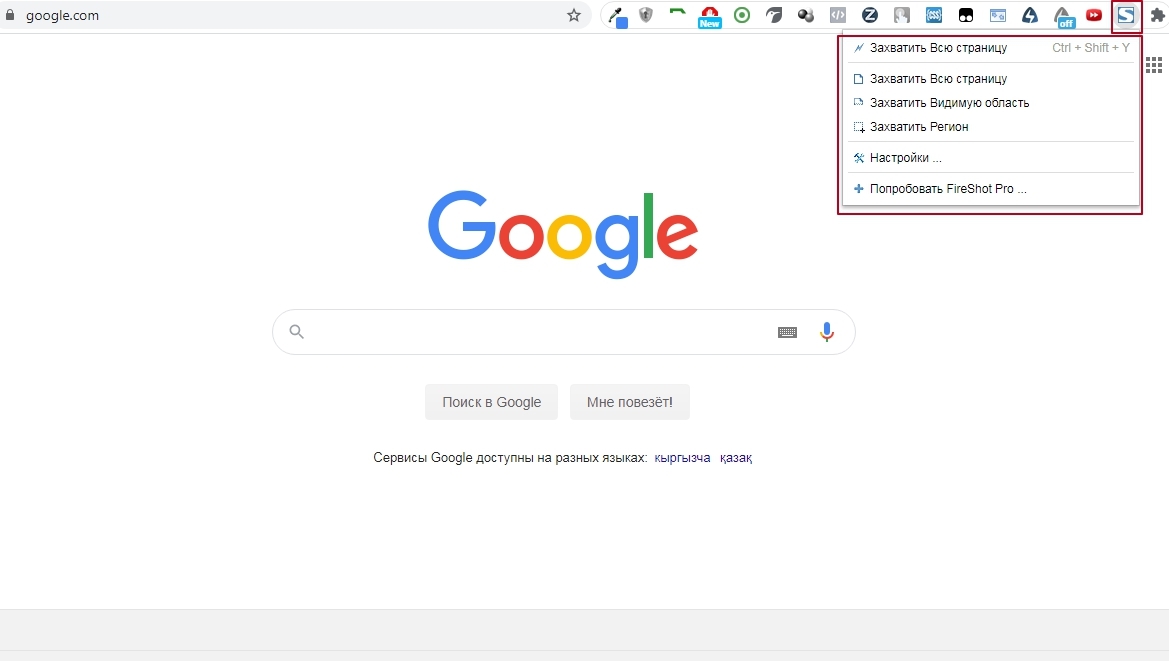Click the blue window image extension icon

tap(998, 15)
